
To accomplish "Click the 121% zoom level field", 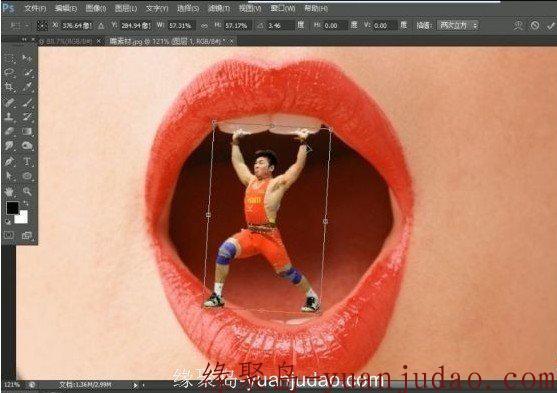I will click(12, 384).
